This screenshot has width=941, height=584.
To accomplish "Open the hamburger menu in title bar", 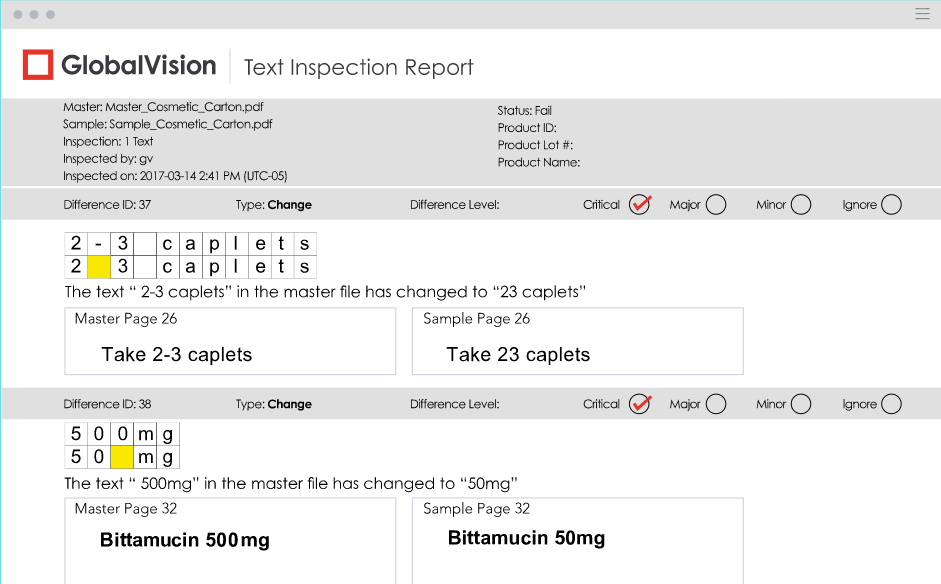I will coord(922,14).
